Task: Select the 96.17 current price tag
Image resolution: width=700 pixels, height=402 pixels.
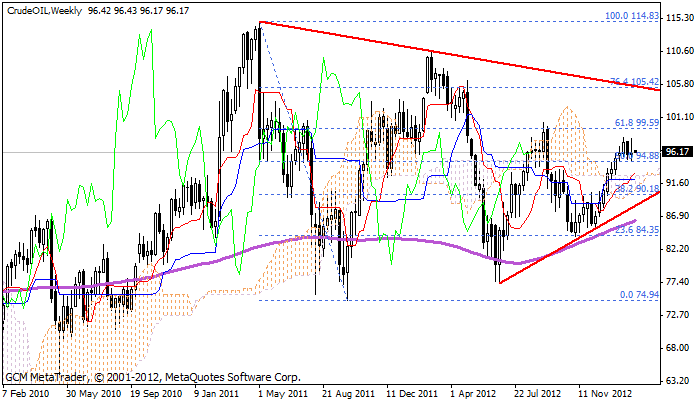Action: click(678, 151)
